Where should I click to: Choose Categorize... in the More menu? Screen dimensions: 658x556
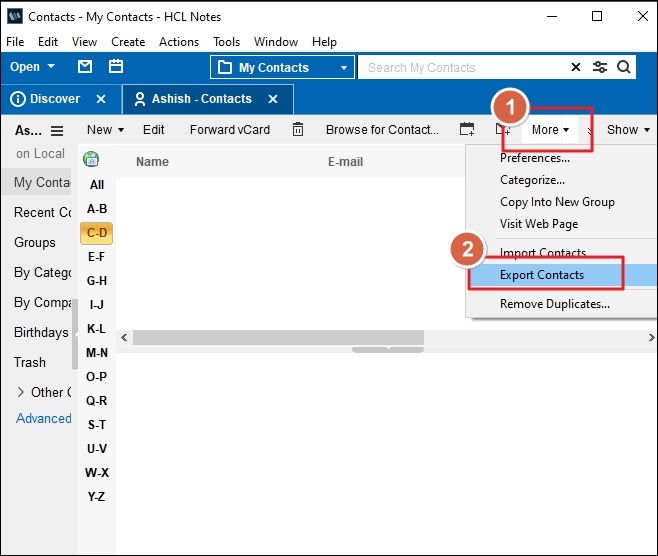[x=532, y=180]
